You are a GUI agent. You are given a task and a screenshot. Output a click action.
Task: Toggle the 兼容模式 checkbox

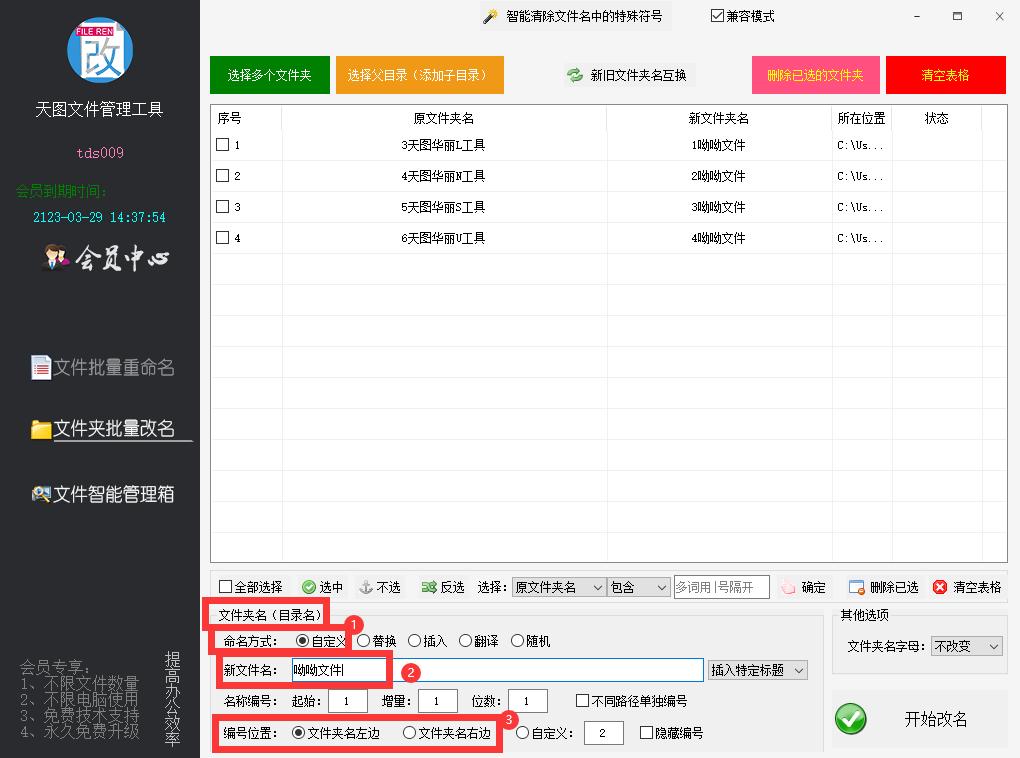coord(717,16)
